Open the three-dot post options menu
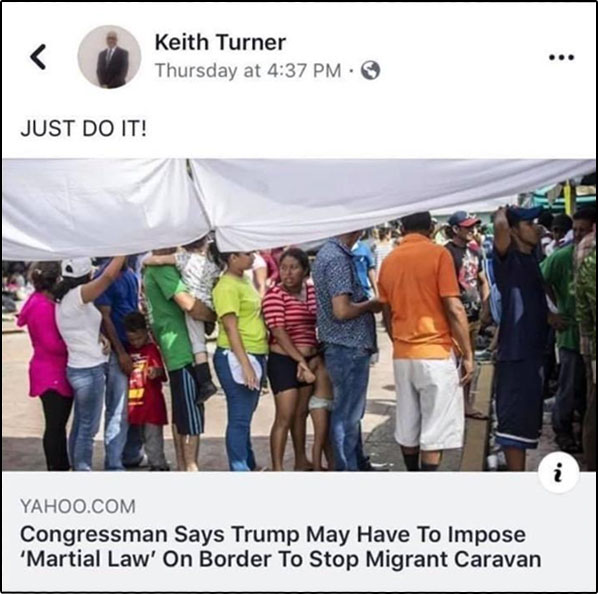The width and height of the screenshot is (598, 594). [x=561, y=58]
